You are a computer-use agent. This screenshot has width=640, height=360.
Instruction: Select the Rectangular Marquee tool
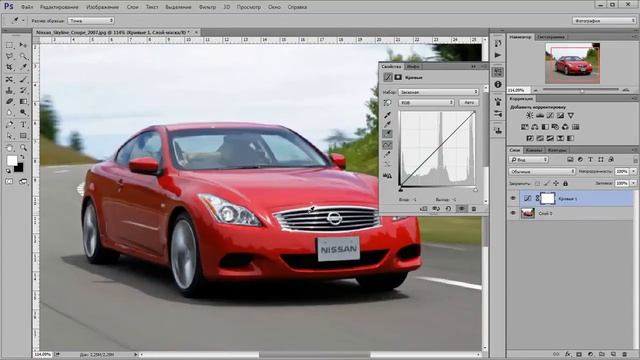pos(9,45)
